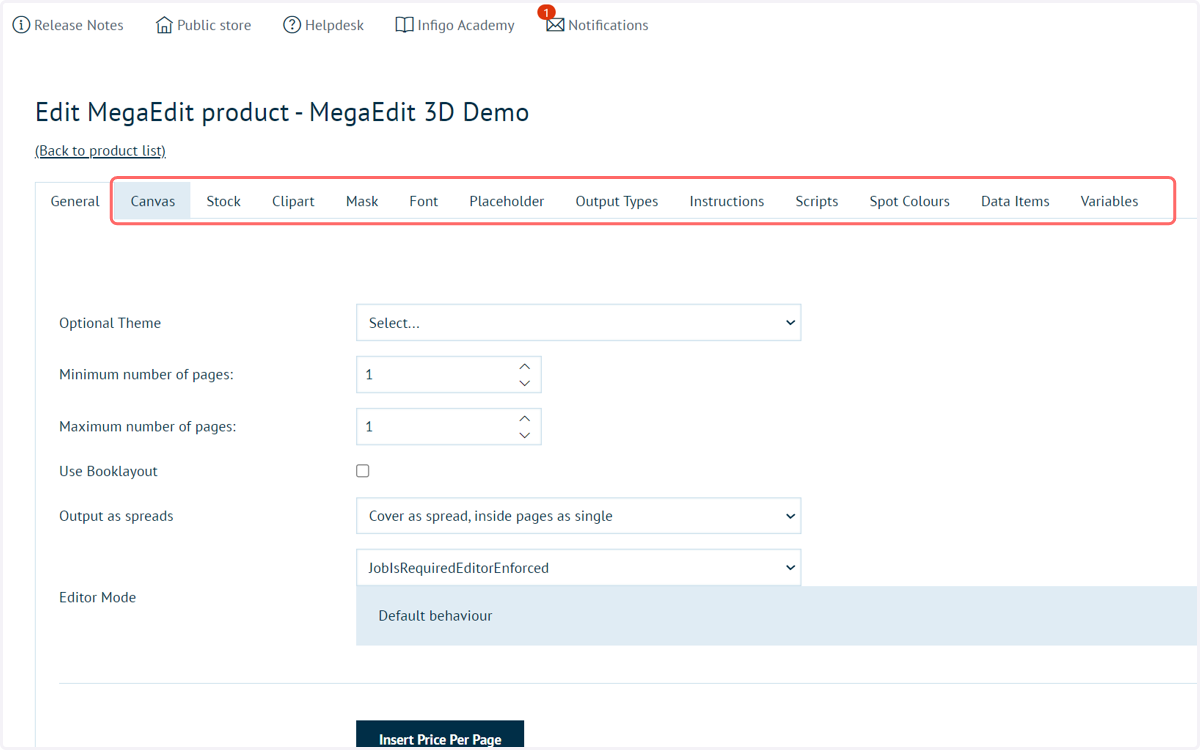This screenshot has height=750, width=1200.
Task: Go back to product list
Action: pyautogui.click(x=100, y=151)
